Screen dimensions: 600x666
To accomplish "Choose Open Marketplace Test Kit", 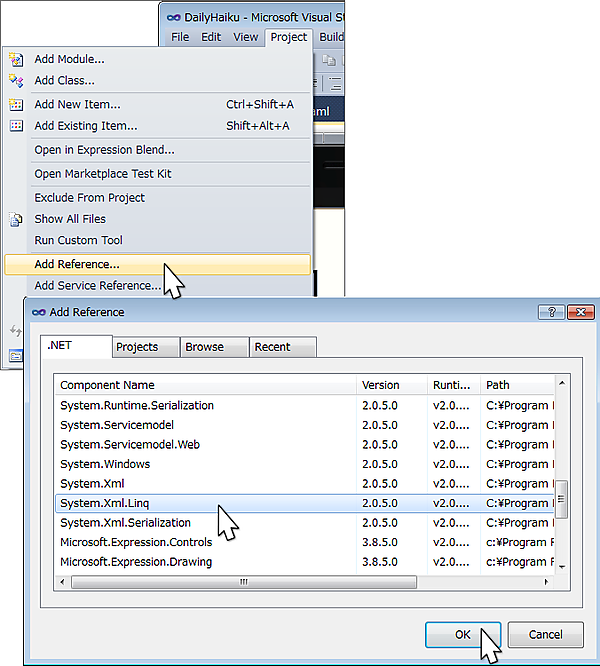I will 158,174.
